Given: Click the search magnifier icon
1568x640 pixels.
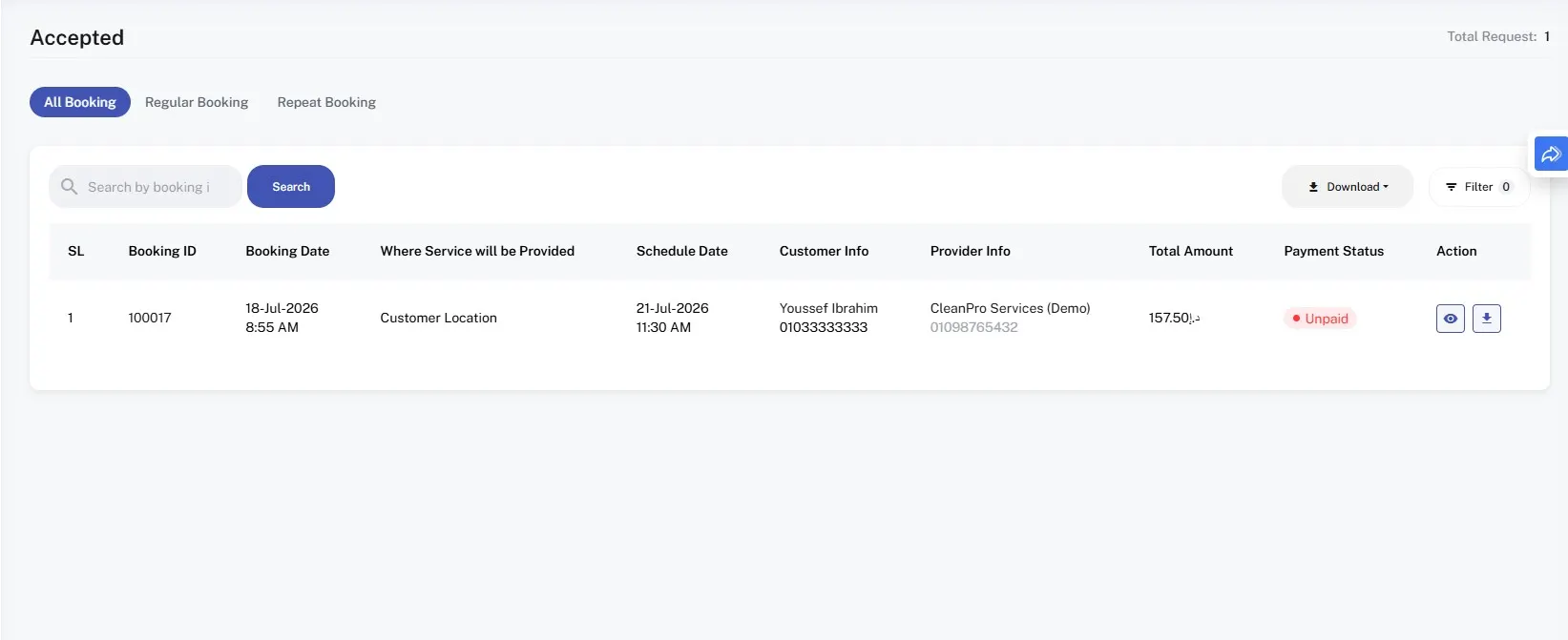Looking at the screenshot, I should click(x=69, y=187).
